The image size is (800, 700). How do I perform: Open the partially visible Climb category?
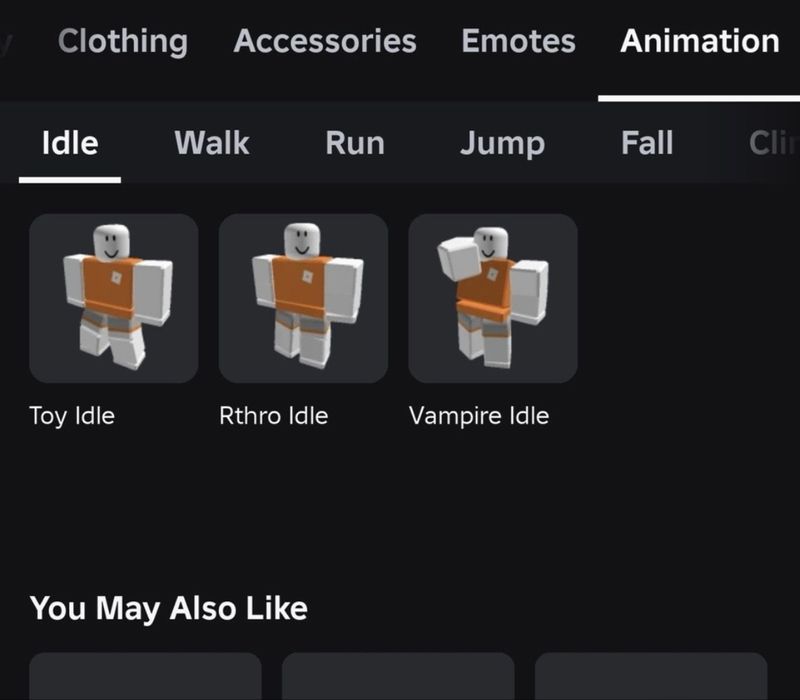click(774, 143)
